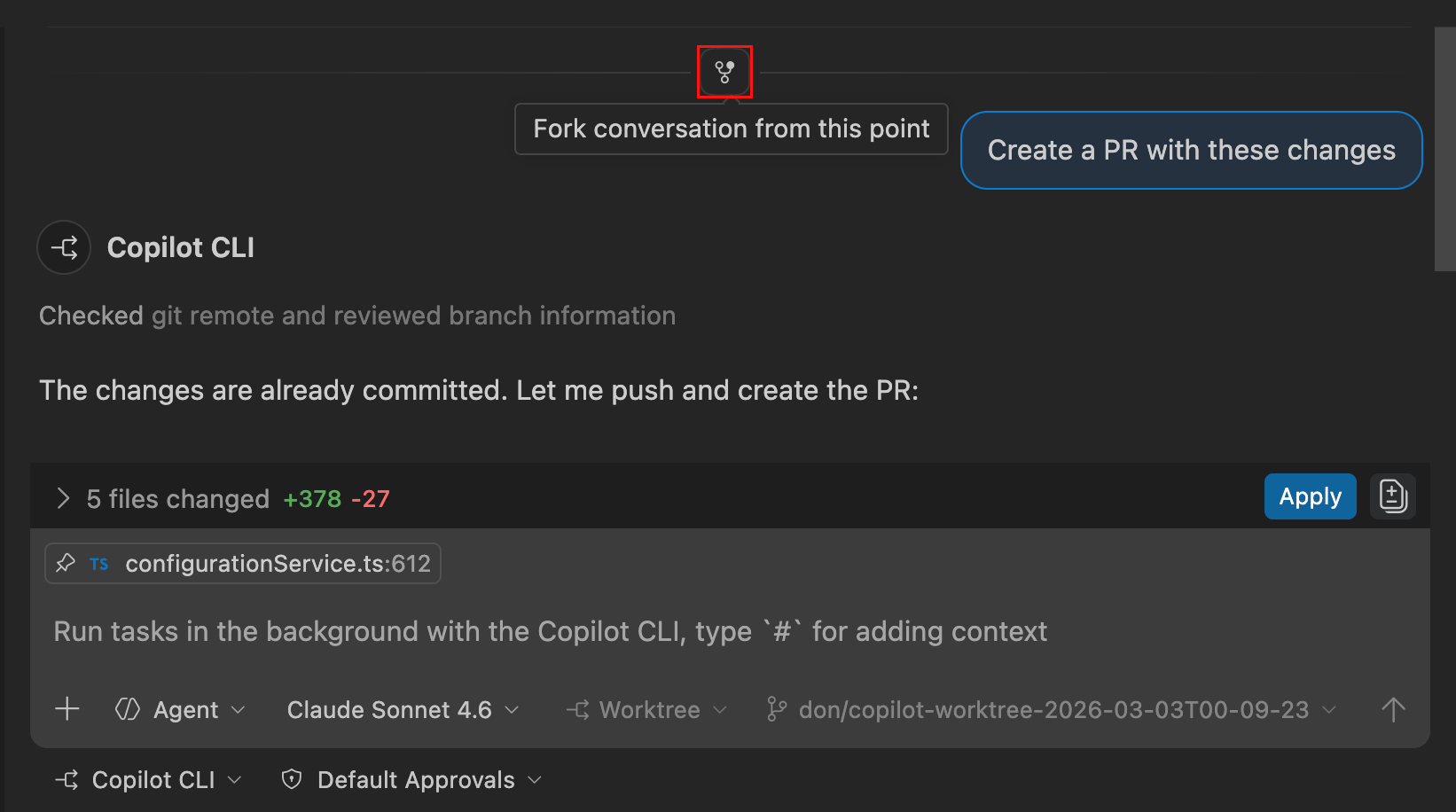Click Create a PR with these changes
This screenshot has height=812, width=1456.
[1191, 150]
